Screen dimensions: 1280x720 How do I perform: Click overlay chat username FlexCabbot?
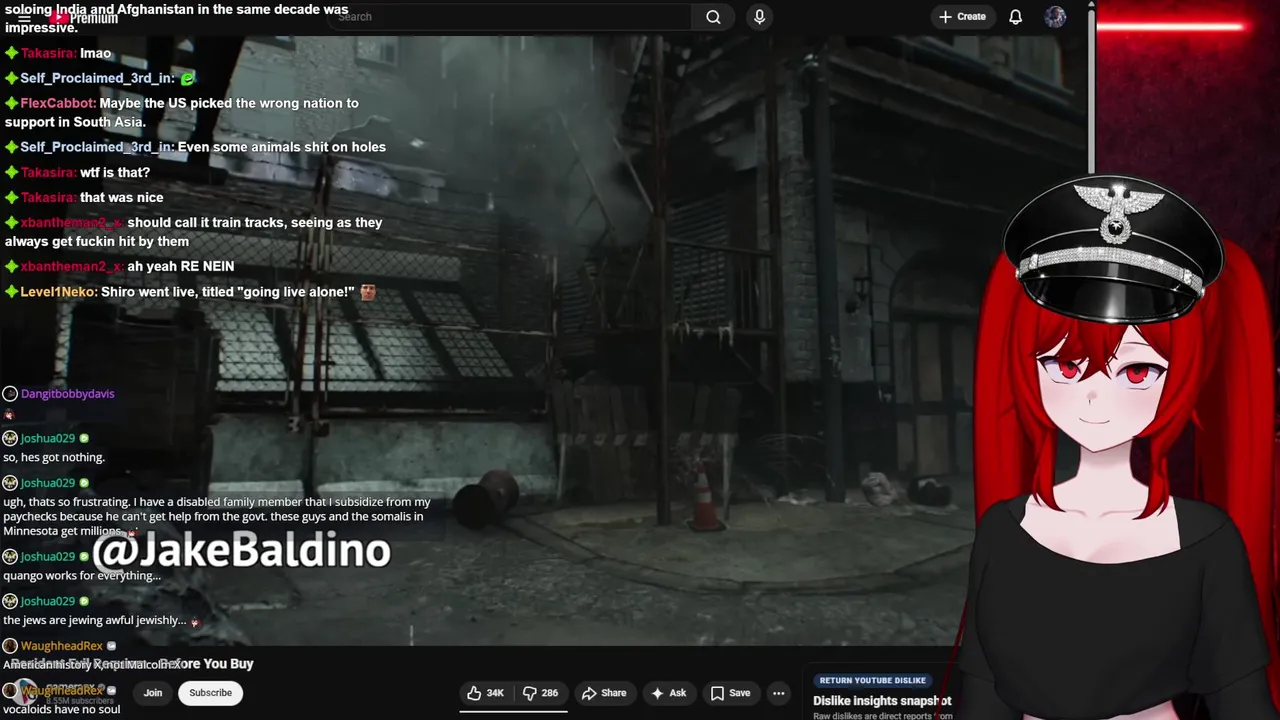click(x=58, y=103)
